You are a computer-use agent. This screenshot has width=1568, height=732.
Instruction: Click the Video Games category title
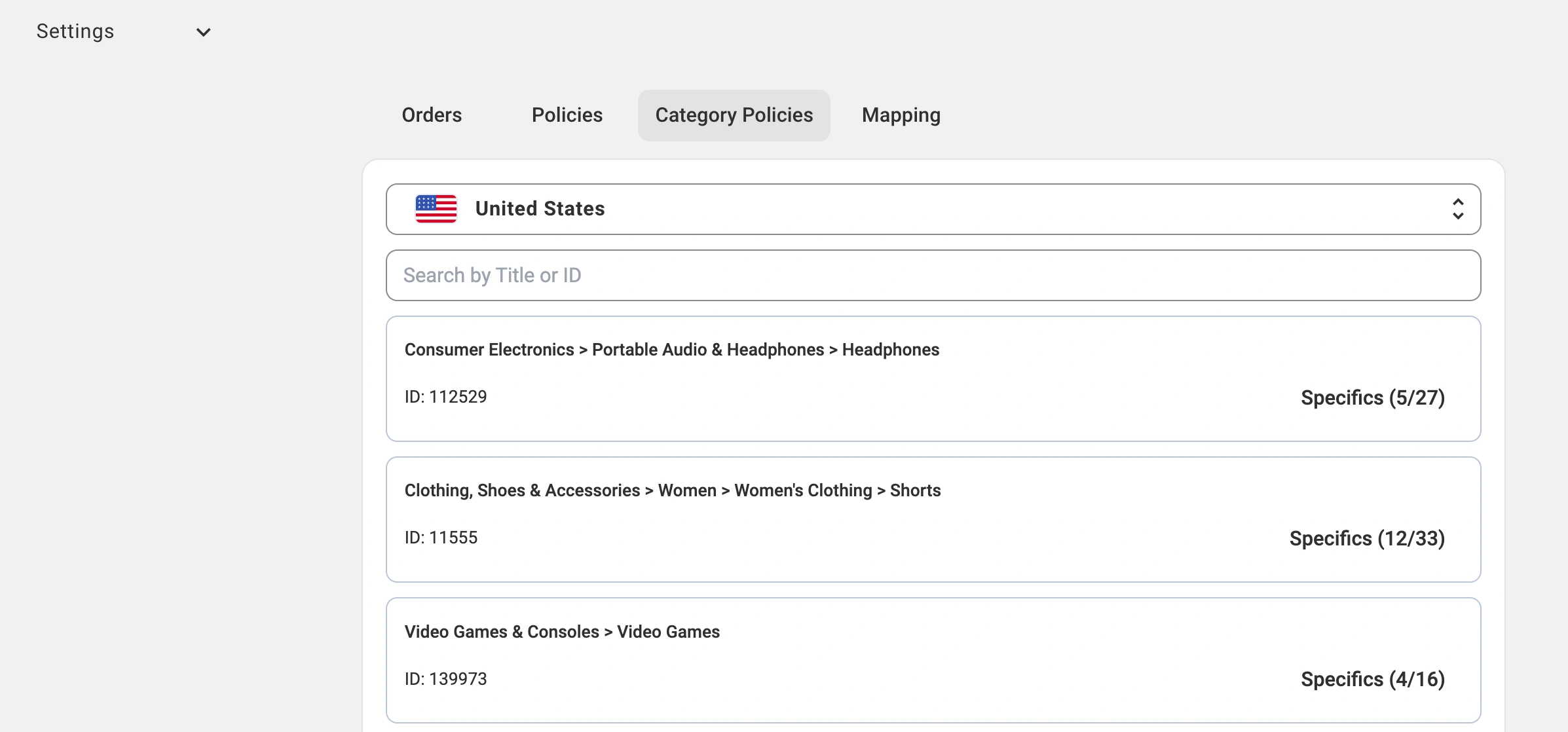click(561, 632)
